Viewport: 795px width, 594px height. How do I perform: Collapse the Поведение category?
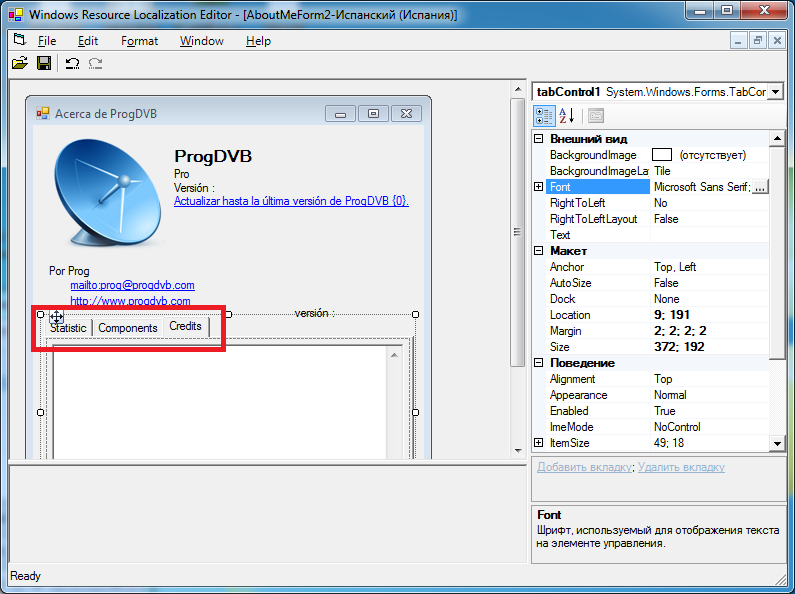click(539, 363)
